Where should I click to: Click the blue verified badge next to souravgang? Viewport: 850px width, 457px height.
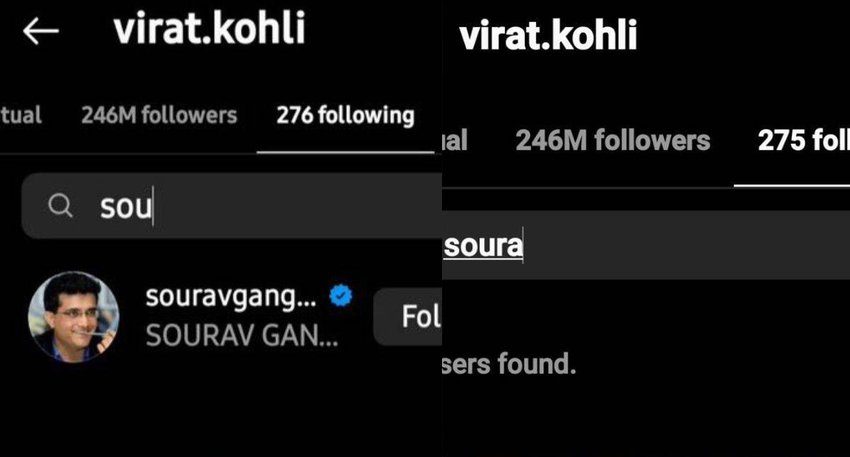pyautogui.click(x=341, y=296)
